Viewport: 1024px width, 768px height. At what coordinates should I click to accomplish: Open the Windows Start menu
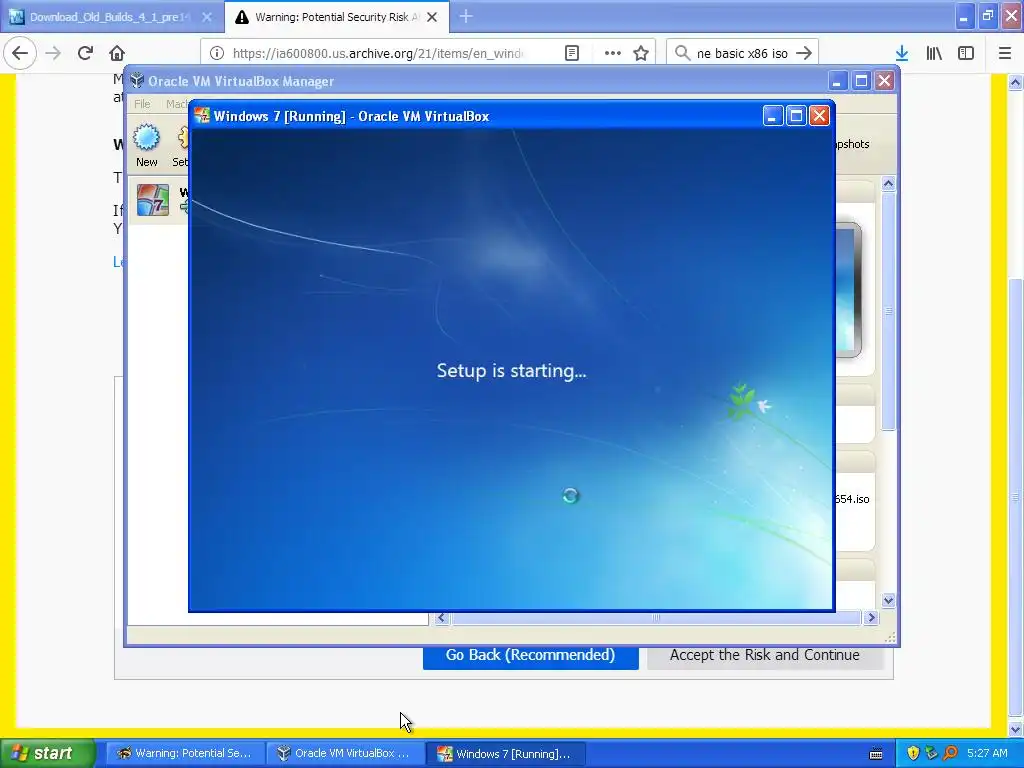[x=48, y=753]
